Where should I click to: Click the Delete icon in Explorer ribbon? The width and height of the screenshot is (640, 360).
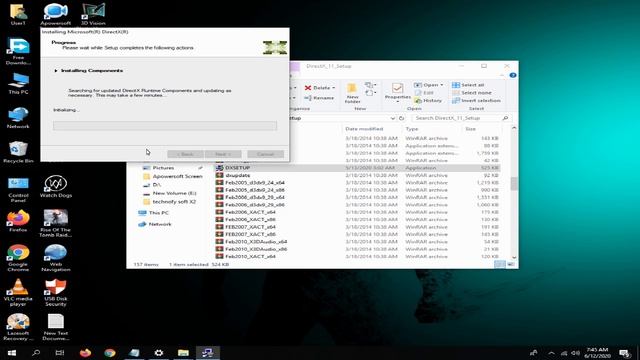pos(308,88)
